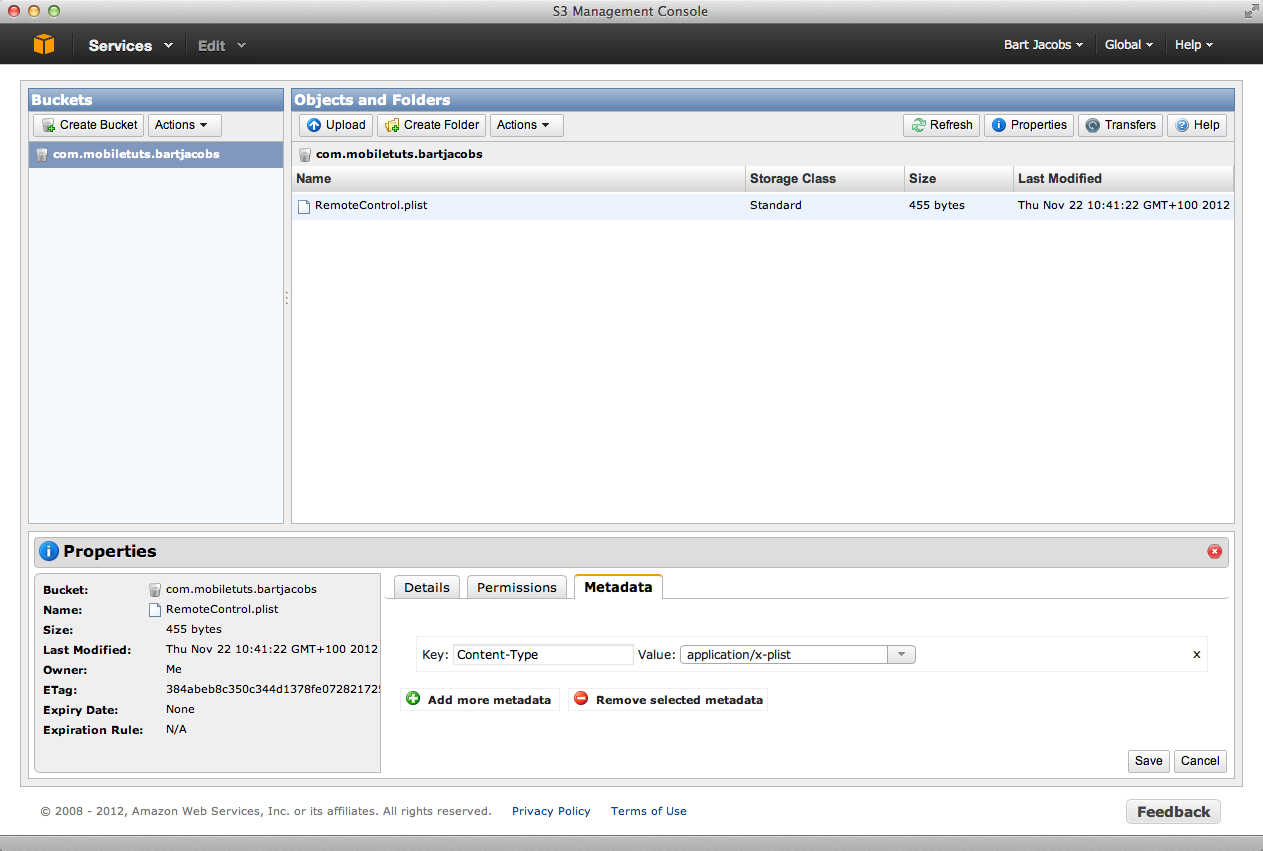Click the Properties bucket name icon

pyautogui.click(x=155, y=590)
